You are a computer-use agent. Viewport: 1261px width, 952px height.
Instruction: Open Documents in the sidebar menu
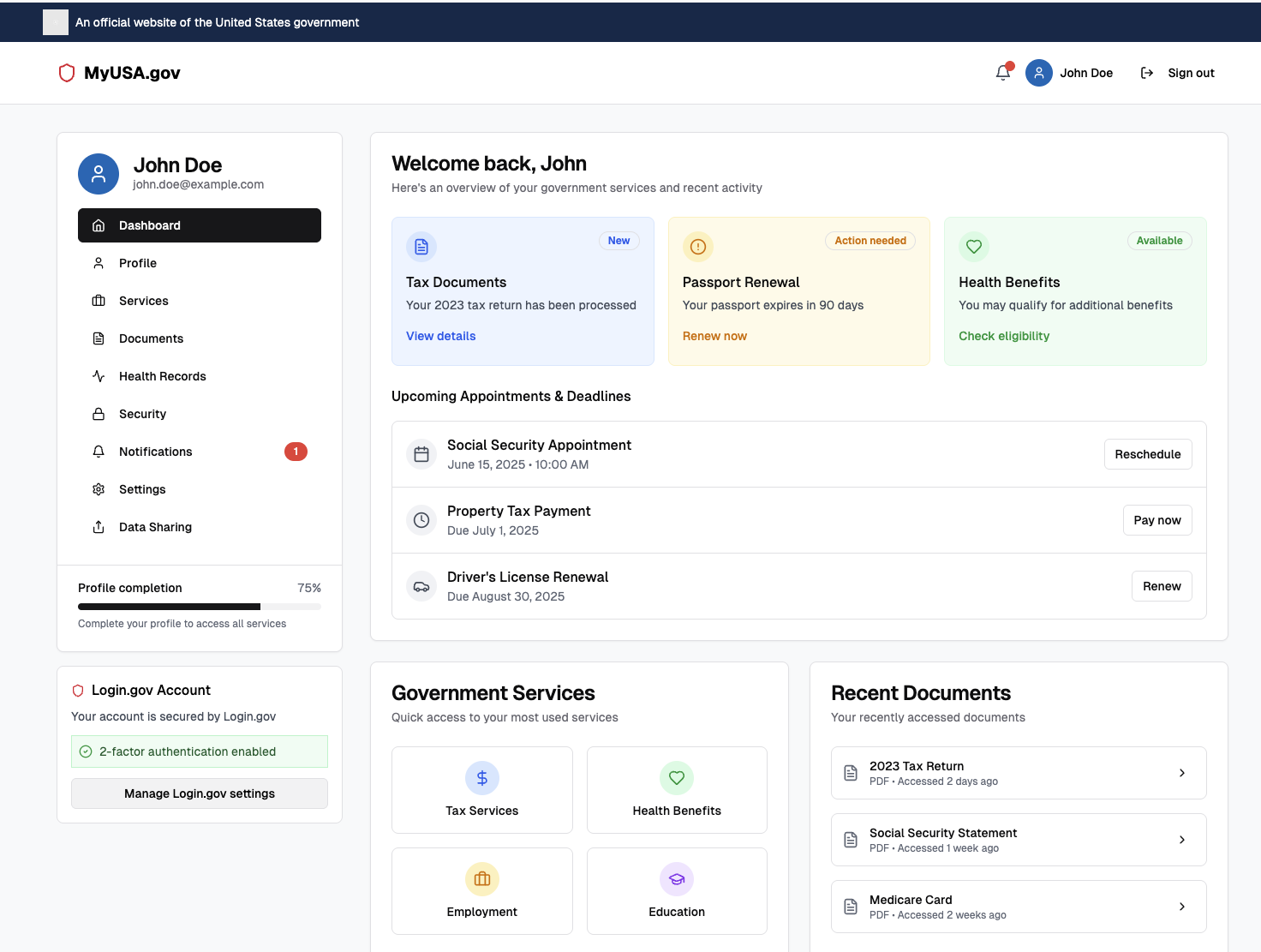click(x=200, y=338)
